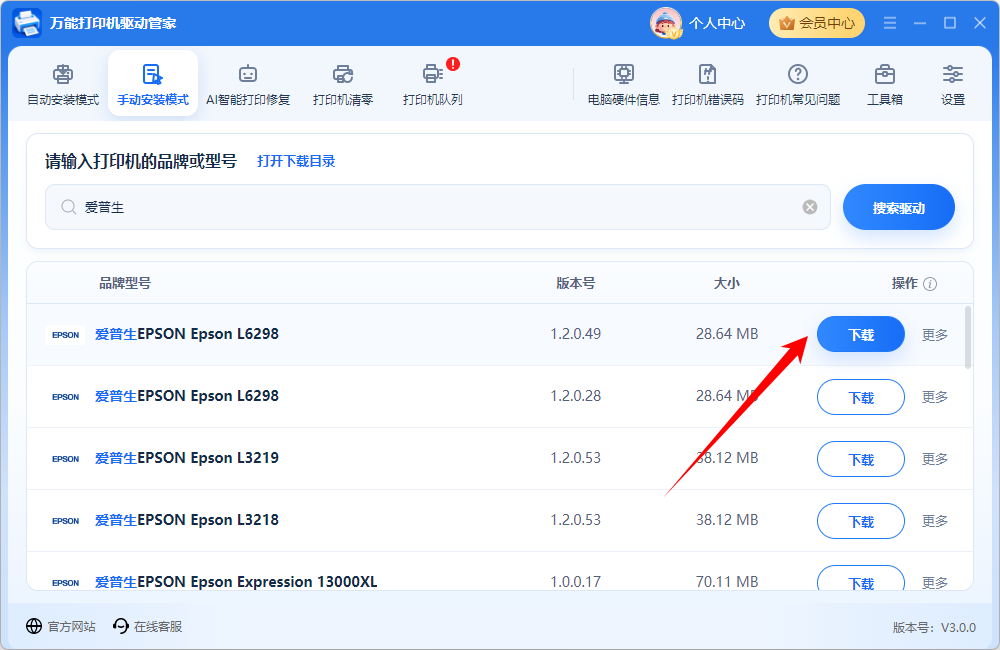The height and width of the screenshot is (650, 1000).
Task: Click the EPSON logo in the L3218 row
Action: point(66,521)
